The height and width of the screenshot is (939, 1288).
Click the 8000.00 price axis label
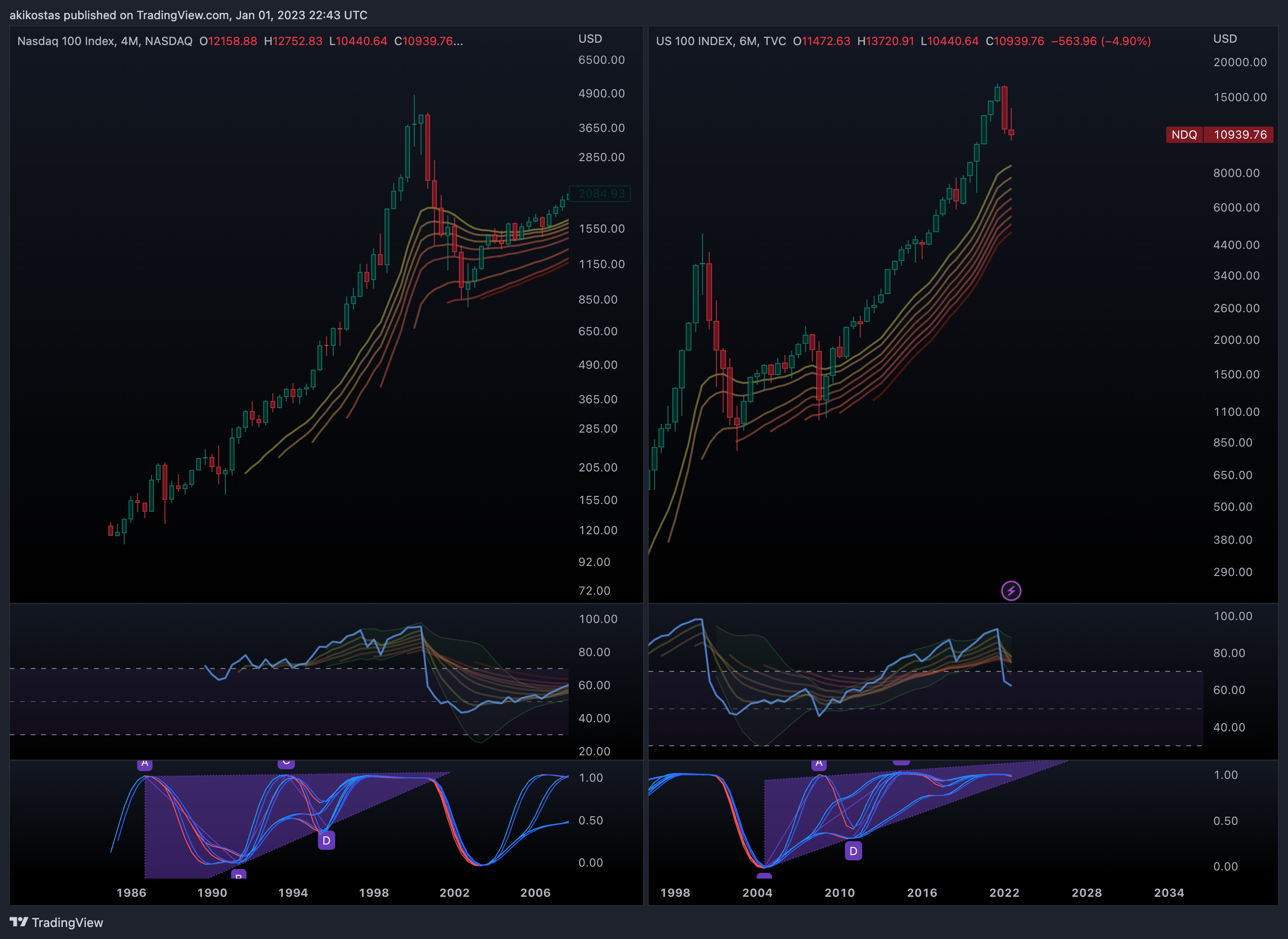click(1236, 173)
